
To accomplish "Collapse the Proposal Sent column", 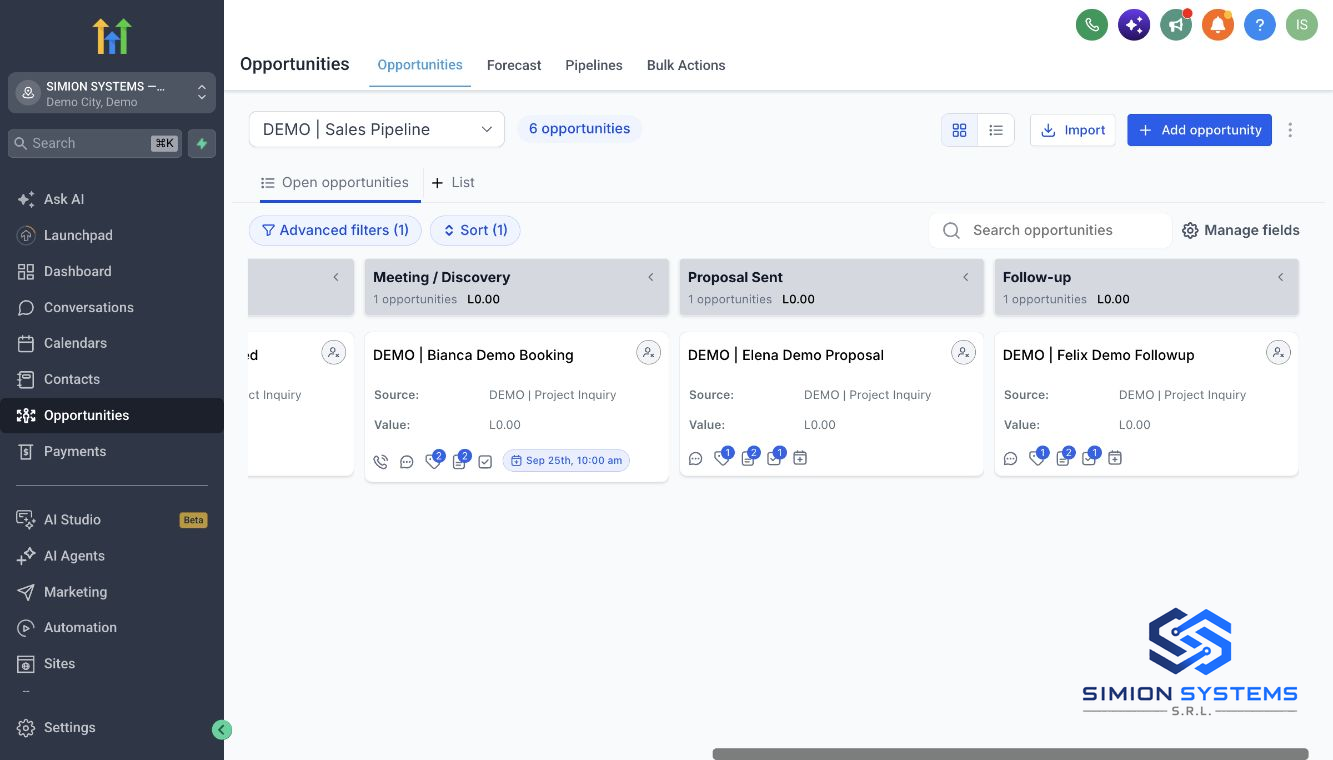I will point(966,277).
